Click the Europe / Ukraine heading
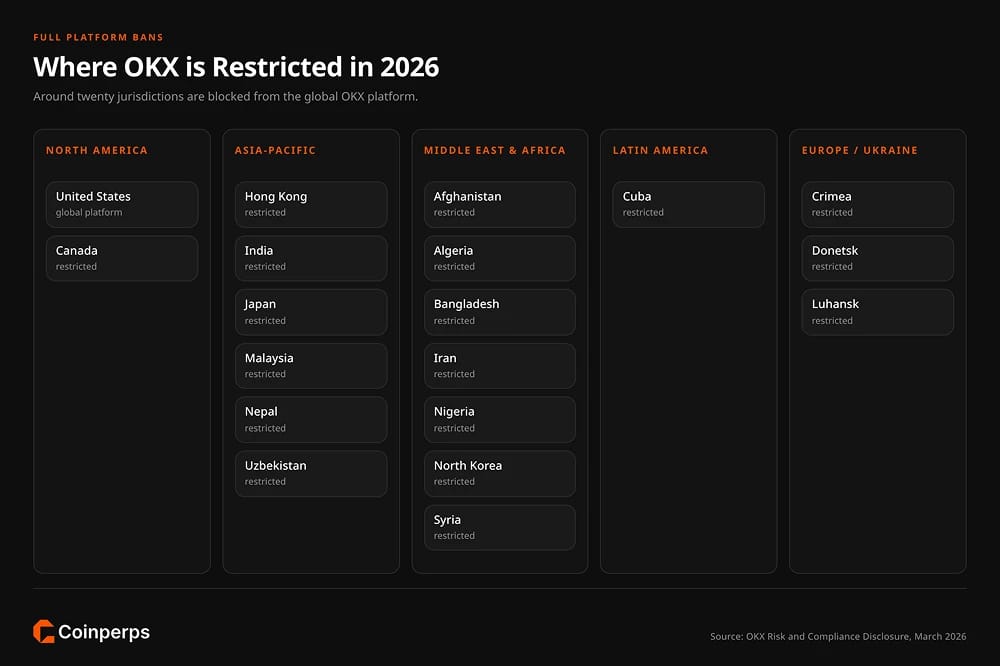Image resolution: width=1000 pixels, height=666 pixels. click(860, 151)
